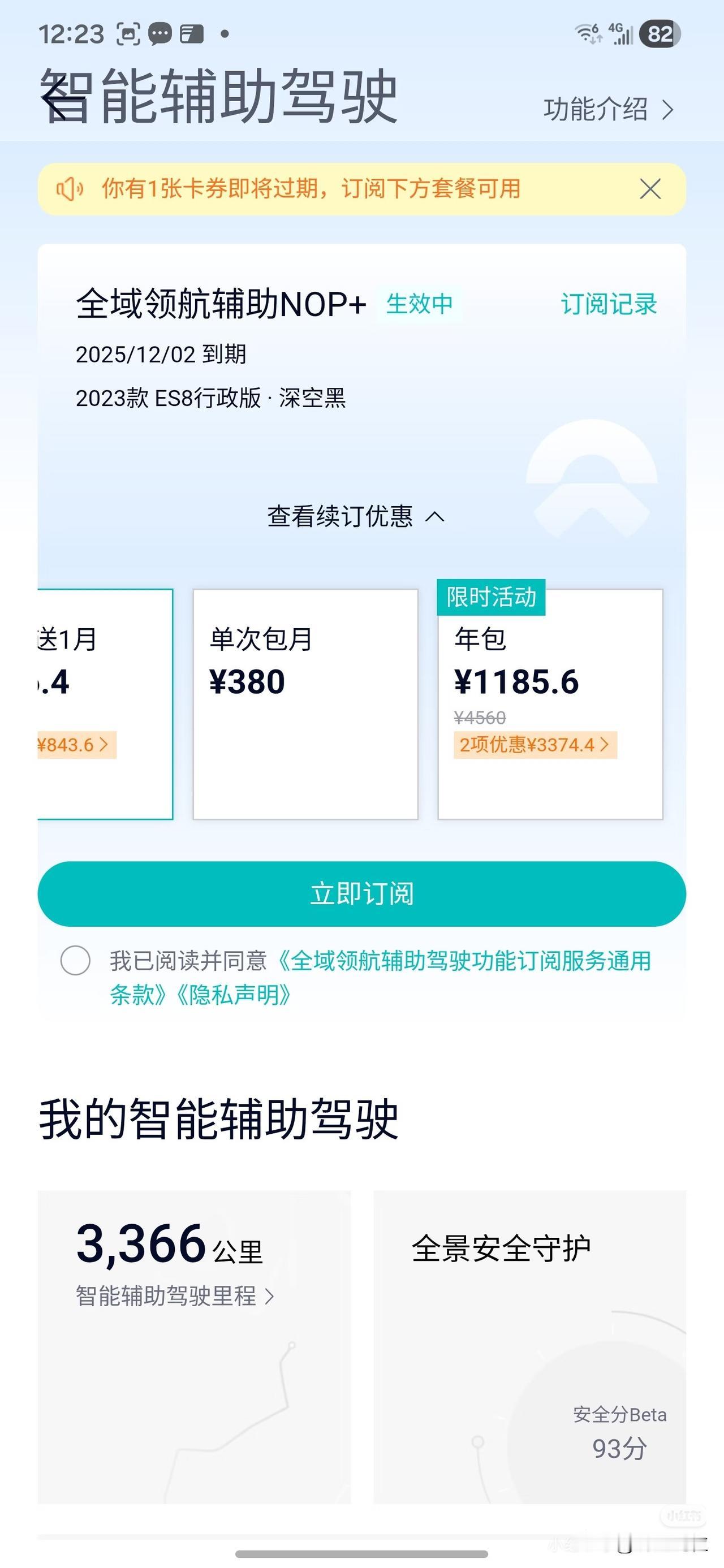This screenshot has height=1568, width=724.
Task: View 2项优惠¥3374.4 discount details
Action: click(x=535, y=745)
